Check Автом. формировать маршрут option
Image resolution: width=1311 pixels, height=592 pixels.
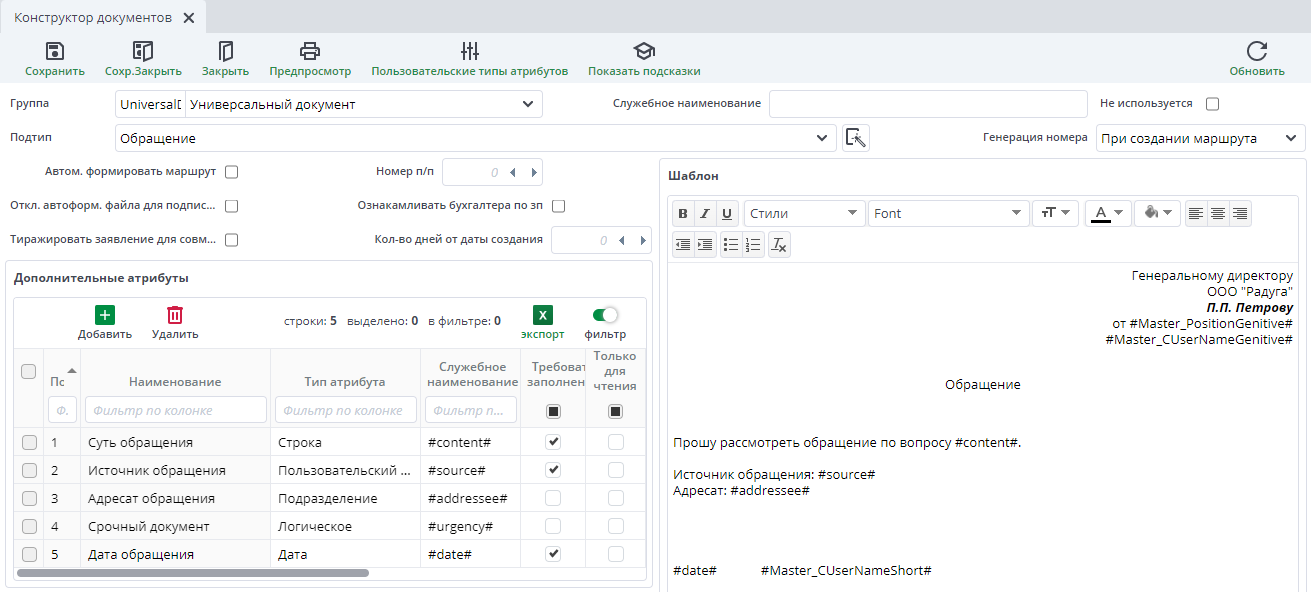coord(231,172)
